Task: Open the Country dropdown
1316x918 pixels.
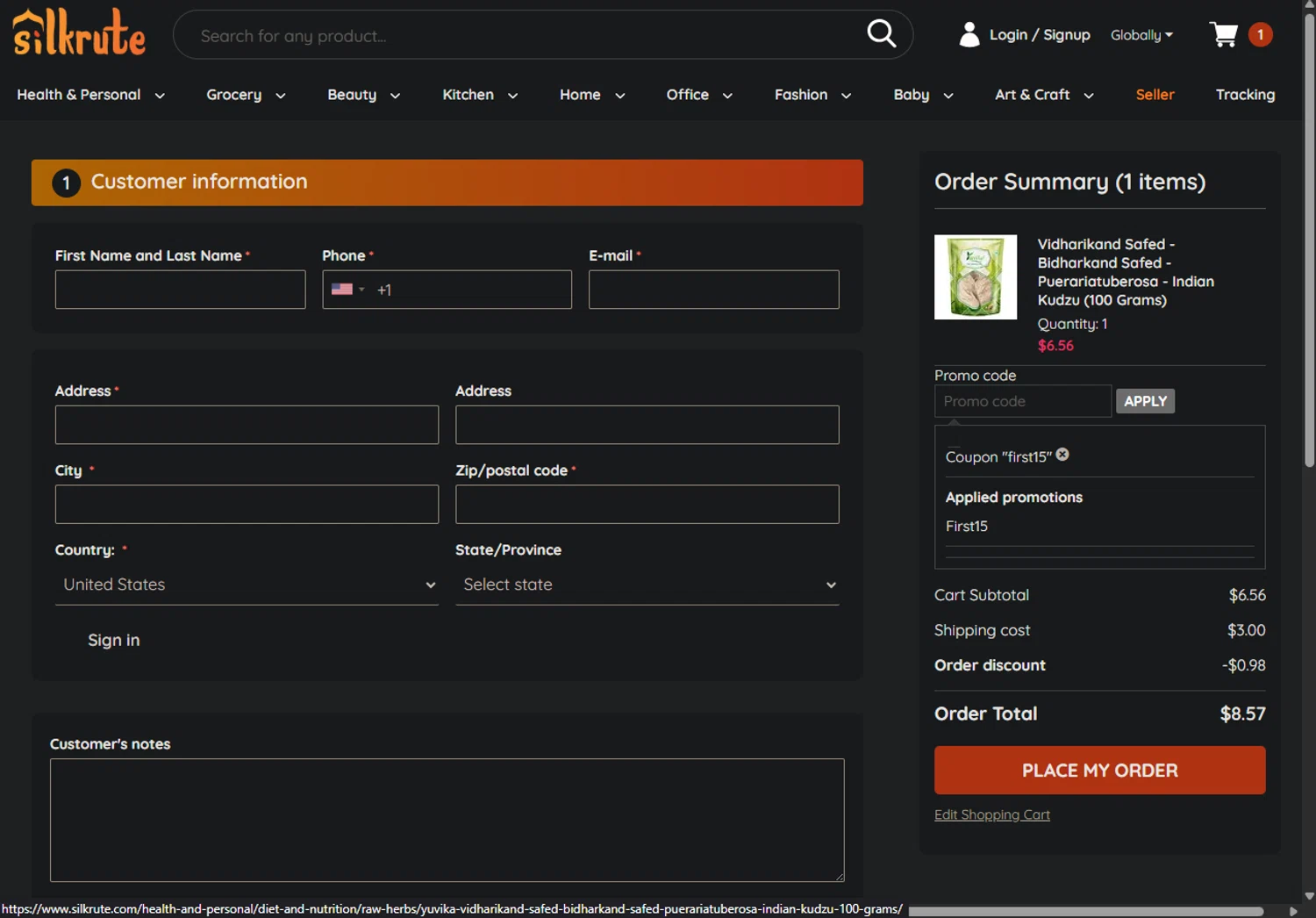Action: (247, 585)
